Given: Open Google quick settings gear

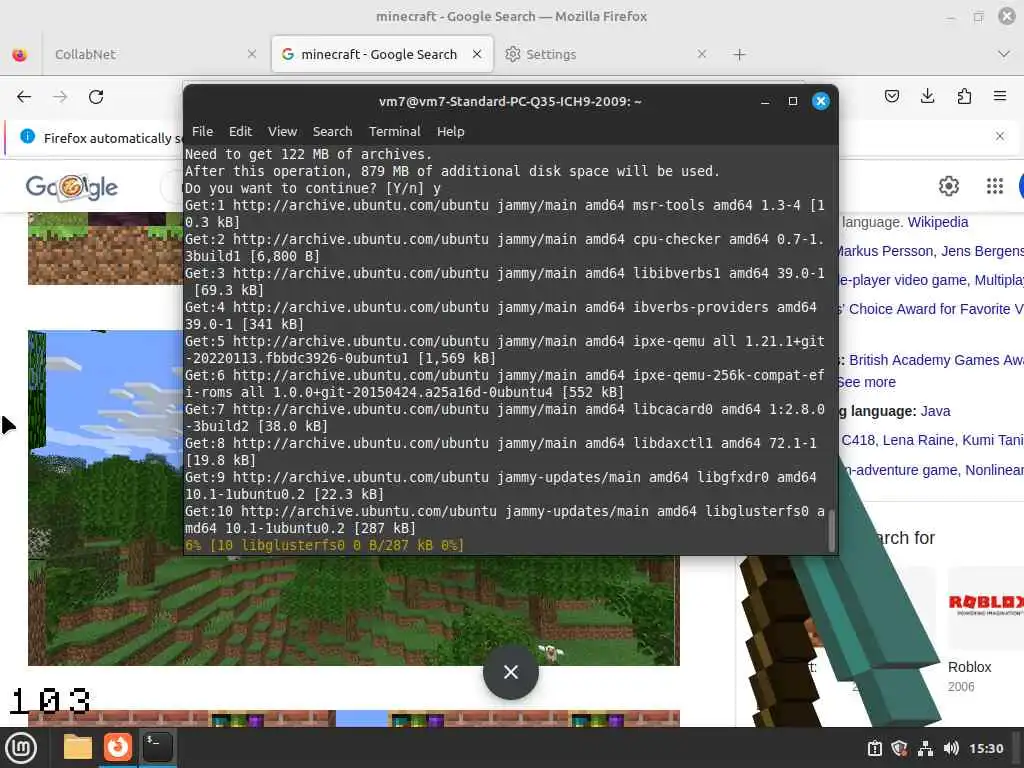Looking at the screenshot, I should click(948, 186).
